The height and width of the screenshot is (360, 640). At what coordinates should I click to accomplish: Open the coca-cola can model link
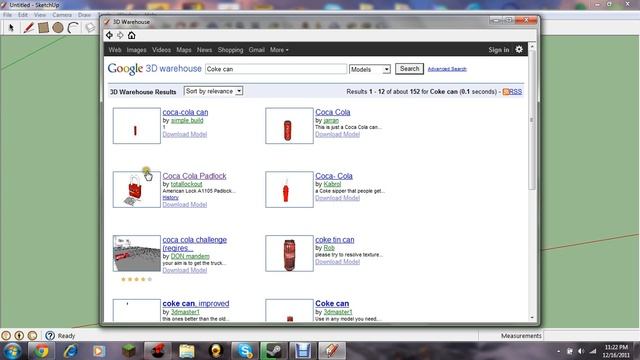[185, 112]
